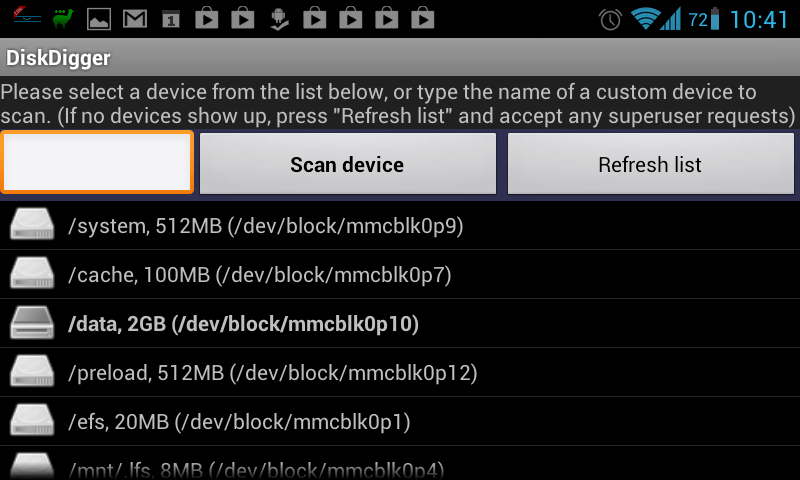Select the /cache, 100MB list entry

(x=400, y=274)
